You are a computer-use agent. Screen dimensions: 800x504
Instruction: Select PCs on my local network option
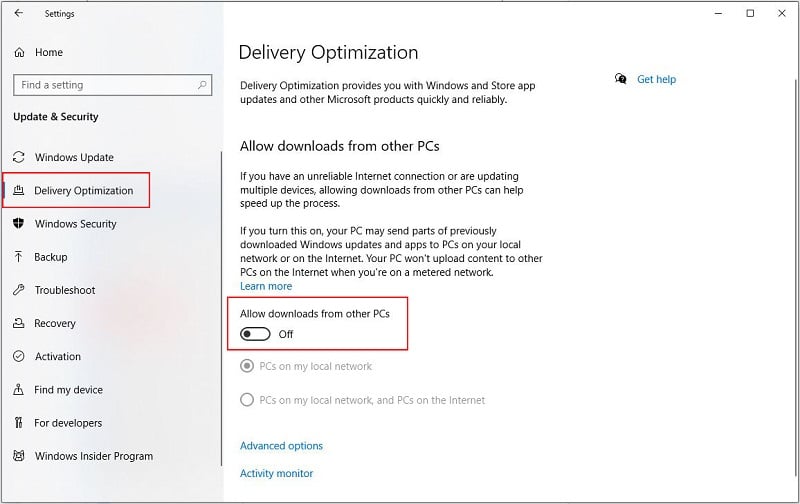pos(247,366)
